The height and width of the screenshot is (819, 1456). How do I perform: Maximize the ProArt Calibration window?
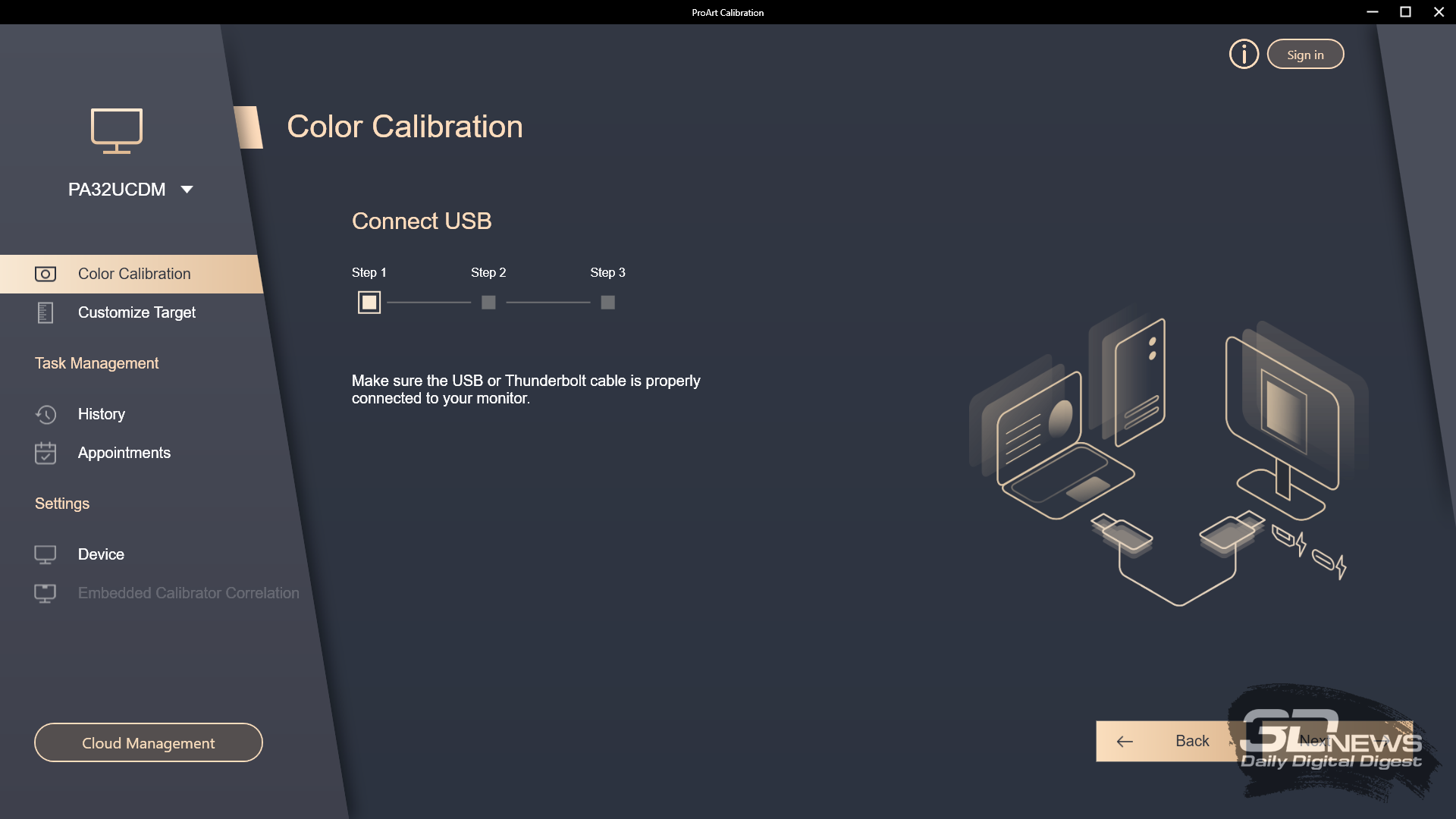click(1405, 12)
